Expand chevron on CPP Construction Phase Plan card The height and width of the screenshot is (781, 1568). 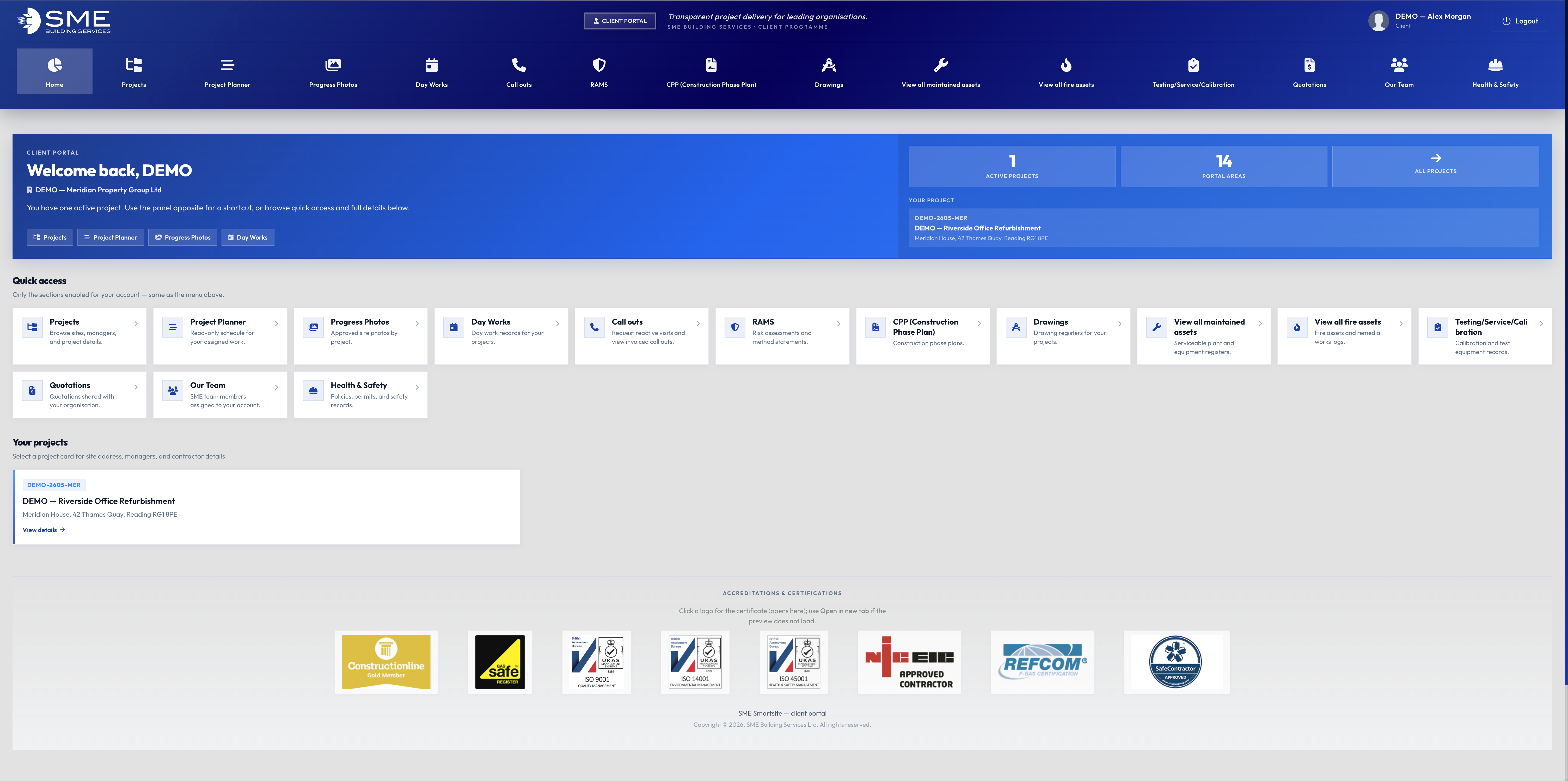[979, 324]
